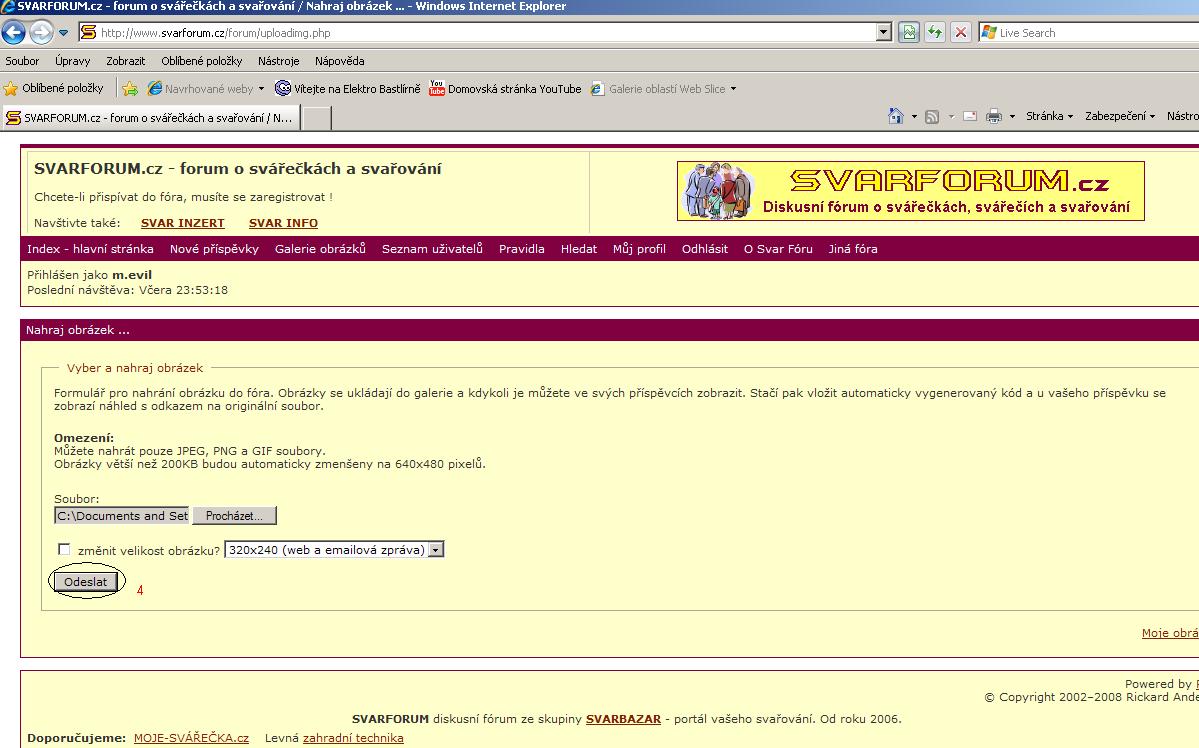
Task: Focus the address bar URL field
Action: tap(486, 33)
